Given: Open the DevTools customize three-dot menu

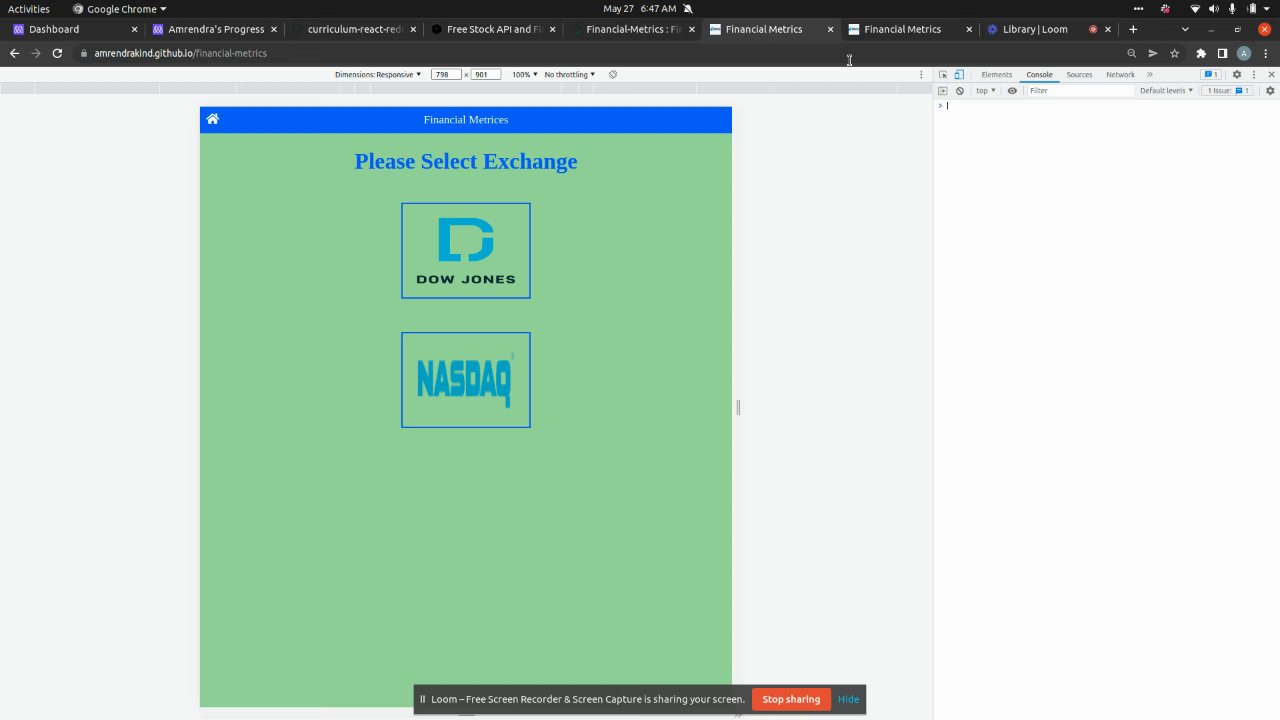Looking at the screenshot, I should (x=1254, y=74).
